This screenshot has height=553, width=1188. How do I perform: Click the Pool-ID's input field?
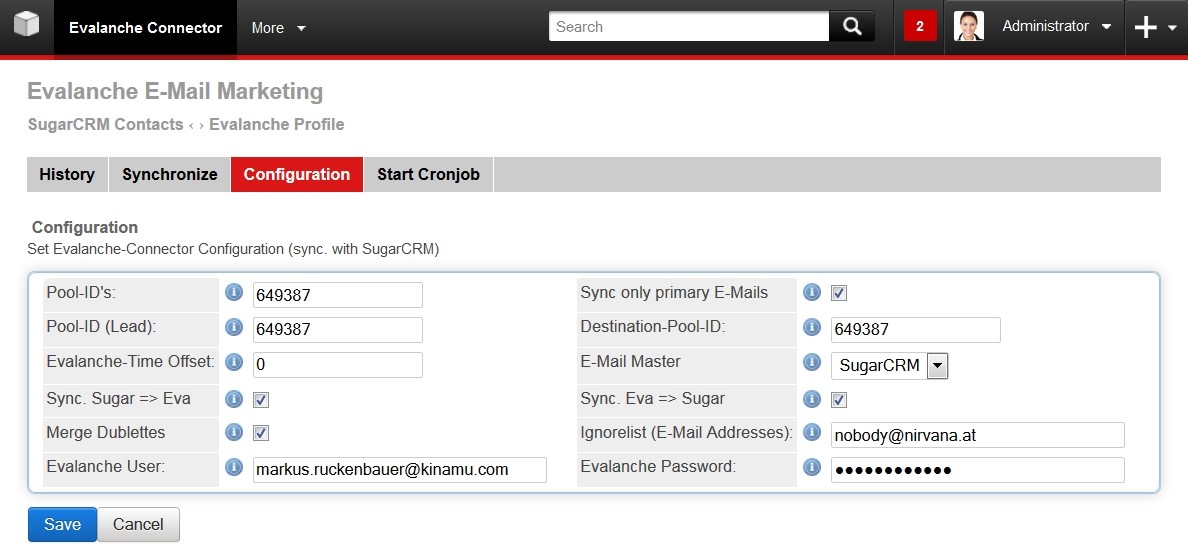(x=338, y=295)
